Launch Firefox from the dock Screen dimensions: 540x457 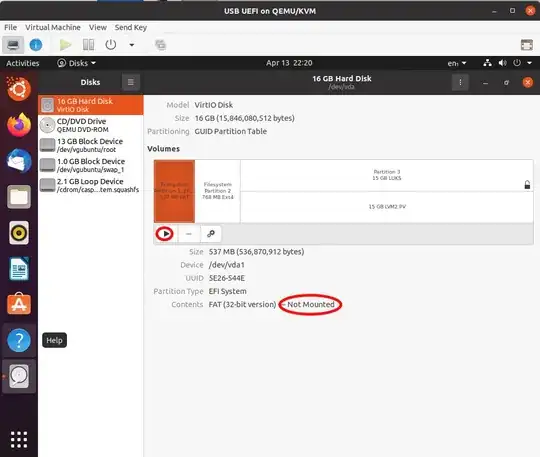point(19,125)
